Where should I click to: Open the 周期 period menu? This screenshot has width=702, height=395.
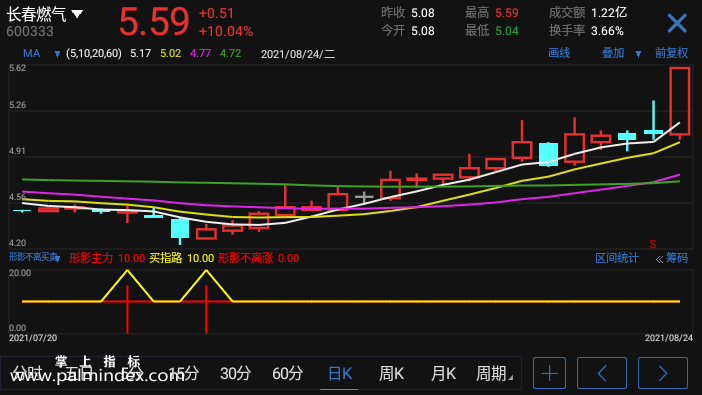coord(494,373)
